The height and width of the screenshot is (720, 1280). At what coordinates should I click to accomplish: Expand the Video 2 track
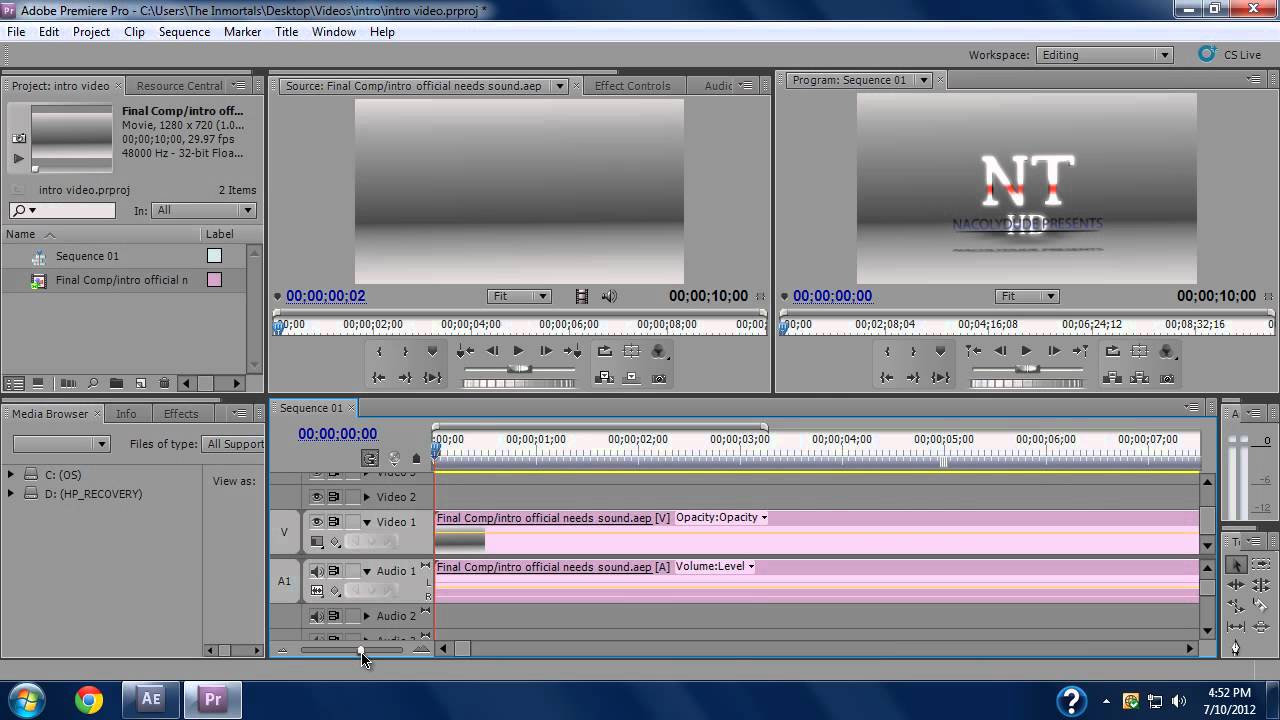(366, 497)
